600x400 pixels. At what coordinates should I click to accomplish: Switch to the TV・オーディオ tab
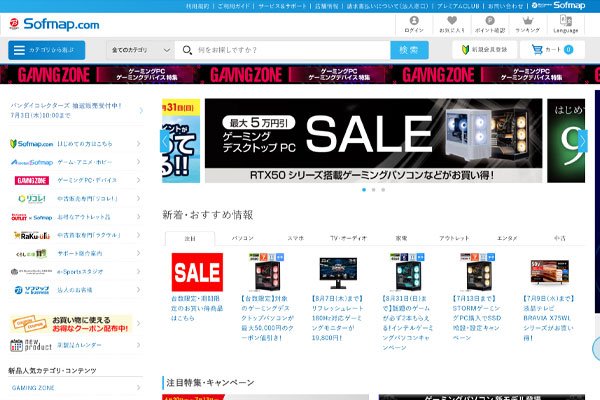click(348, 238)
